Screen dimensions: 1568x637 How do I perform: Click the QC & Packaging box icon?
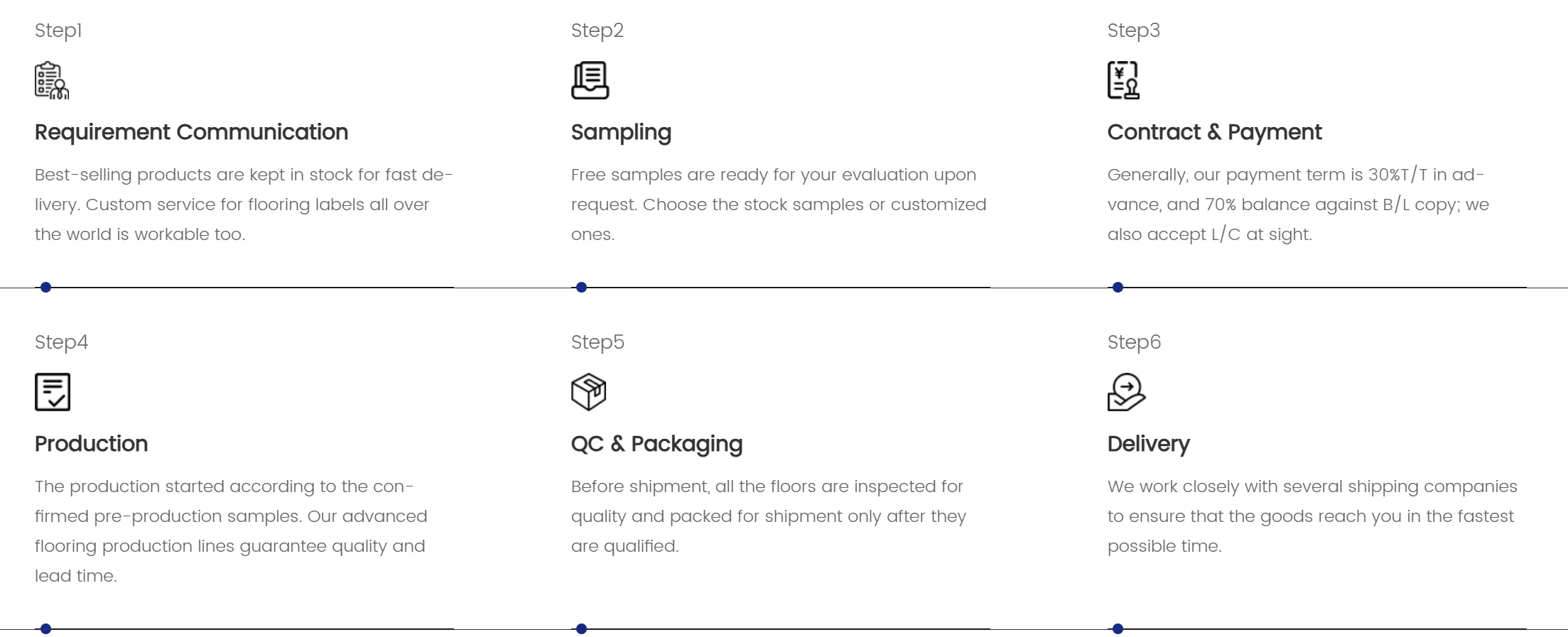pyautogui.click(x=589, y=392)
